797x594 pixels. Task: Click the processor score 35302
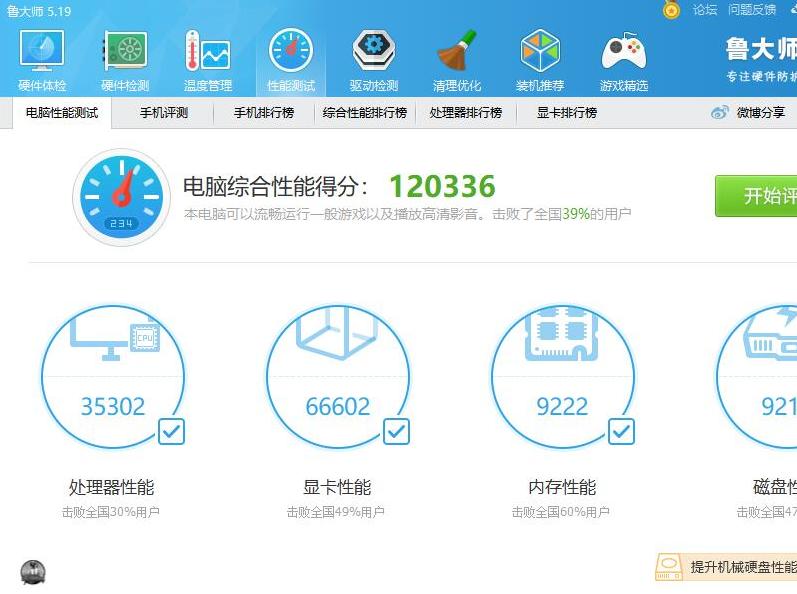pos(113,407)
